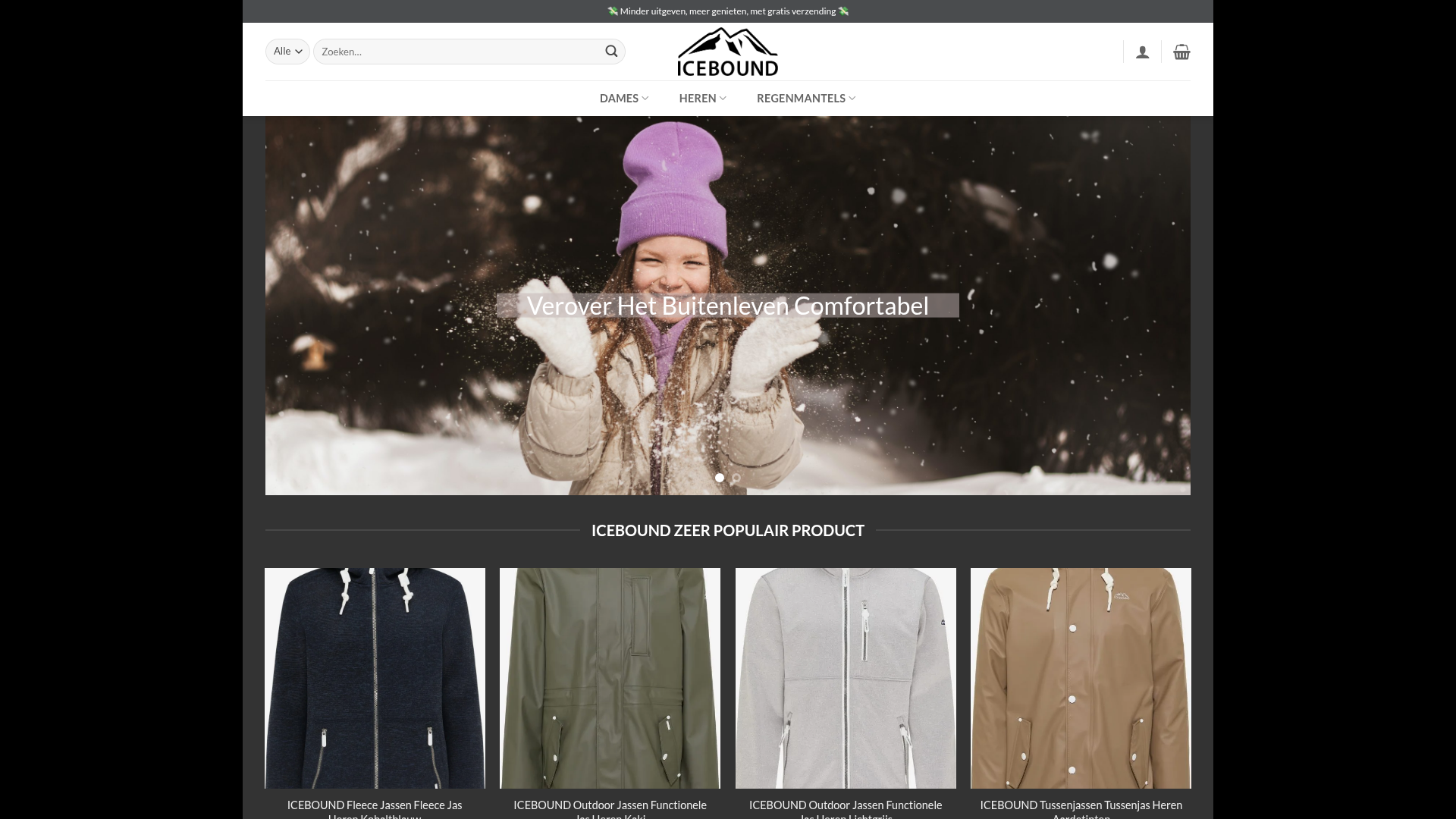Click the gratis verzending announcement text

click(x=727, y=11)
